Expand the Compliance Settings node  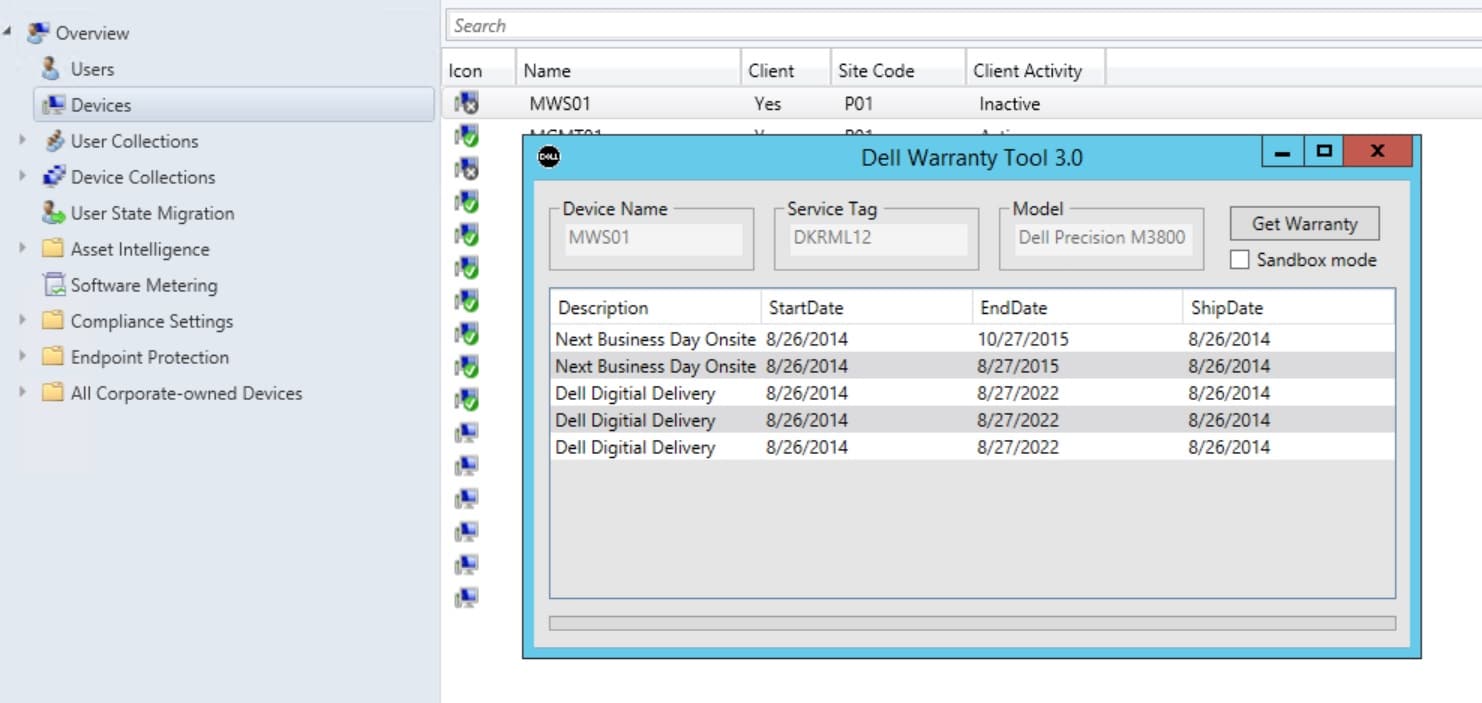point(20,321)
